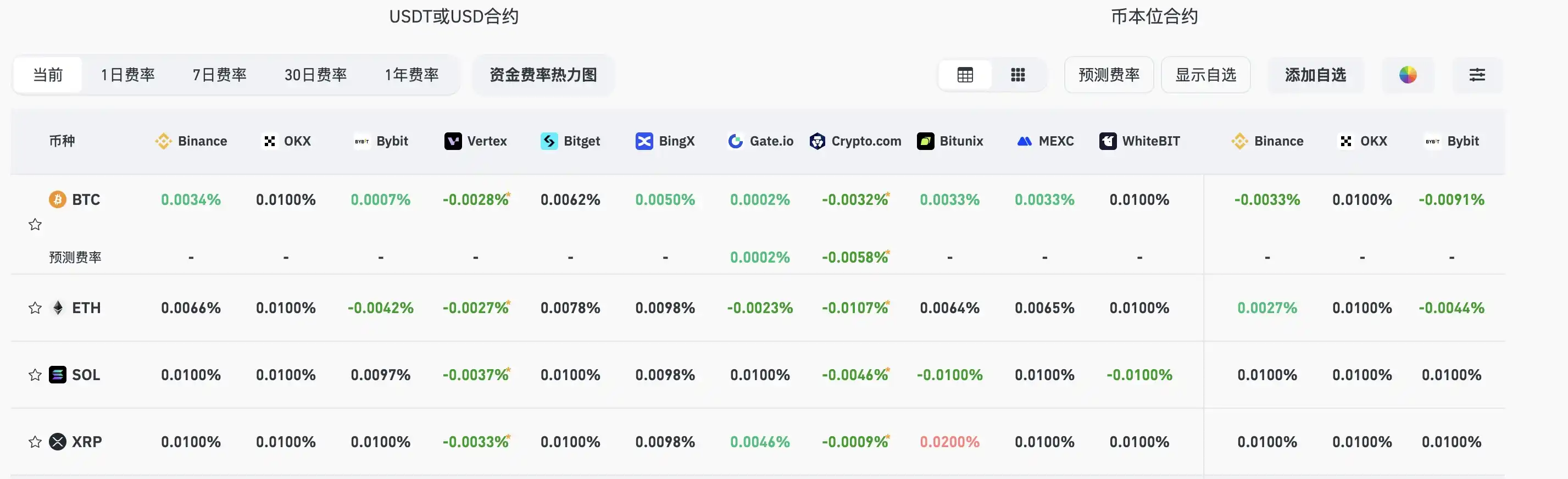Click SOL Vertex rate -0.0037%
The image size is (1568, 479).
pyautogui.click(x=476, y=375)
